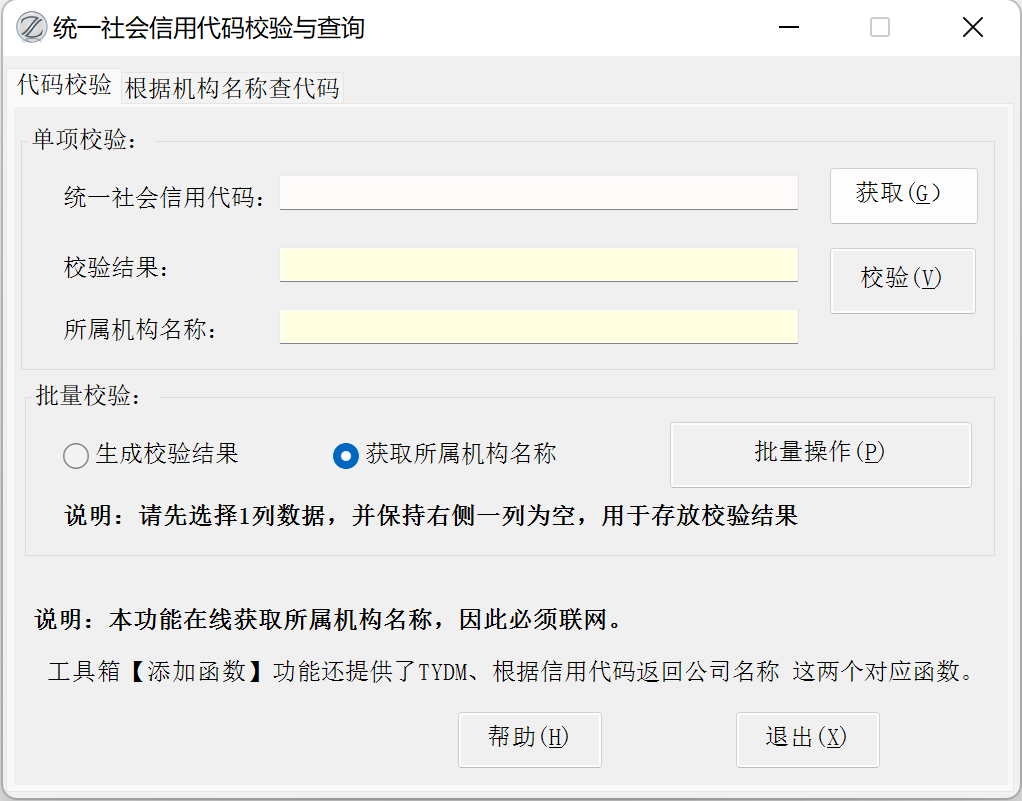The image size is (1022, 801).
Task: Click the 统一社会信用代码： field label
Action: coord(165,198)
